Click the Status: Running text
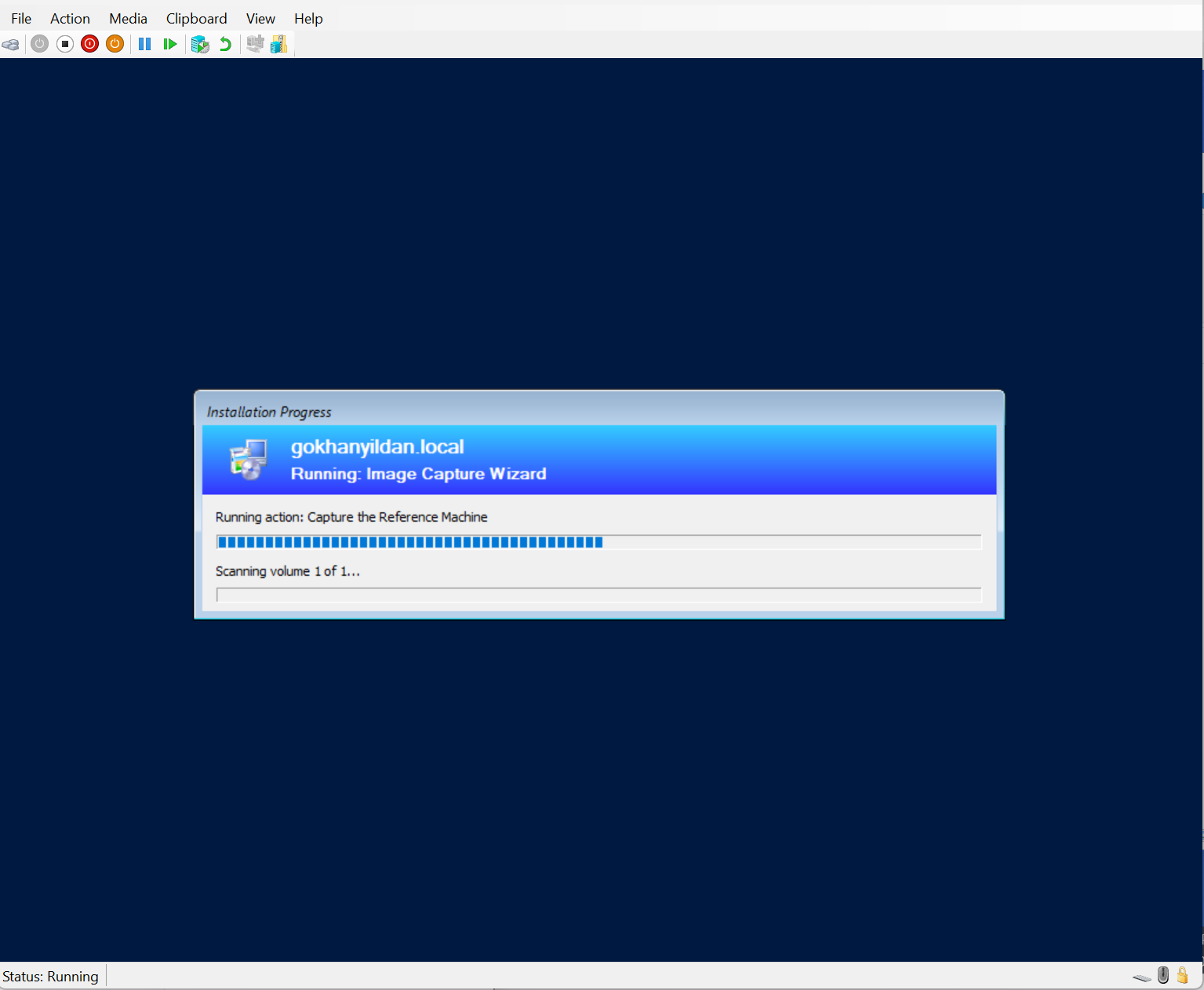This screenshot has height=990, width=1204. pyautogui.click(x=50, y=977)
